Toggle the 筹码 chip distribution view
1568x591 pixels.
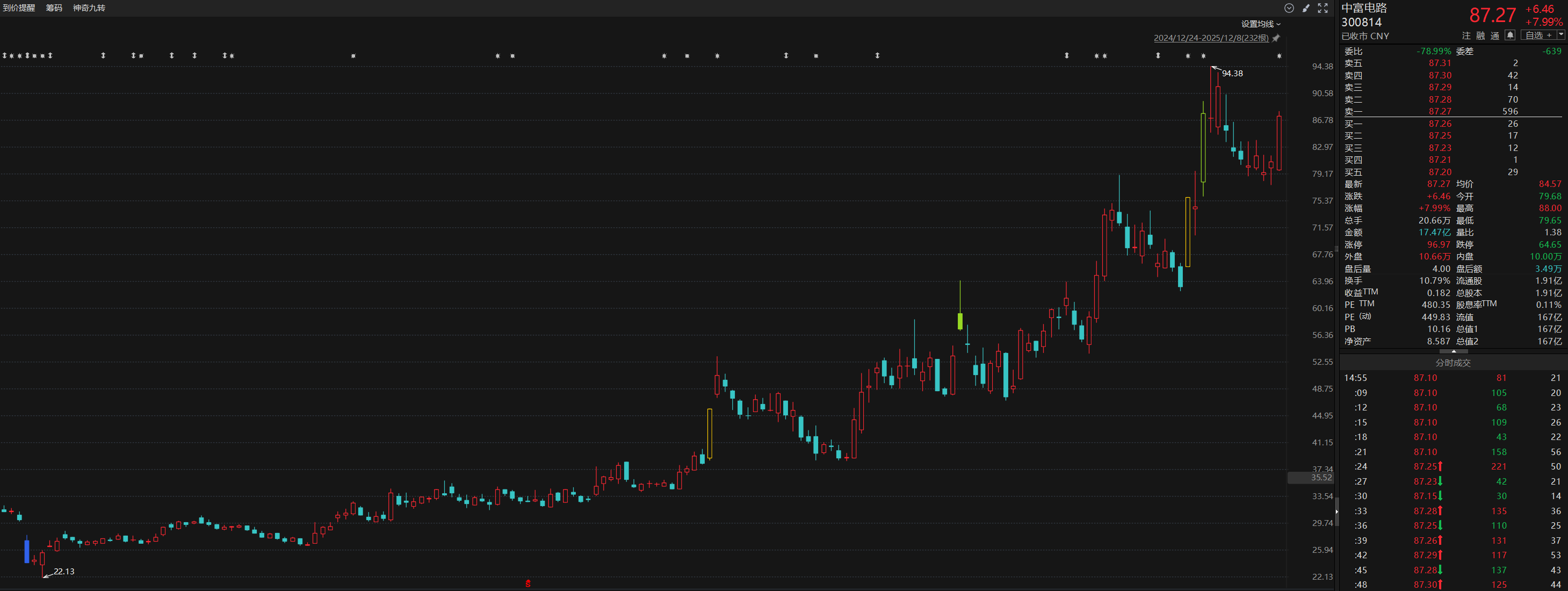tap(54, 8)
